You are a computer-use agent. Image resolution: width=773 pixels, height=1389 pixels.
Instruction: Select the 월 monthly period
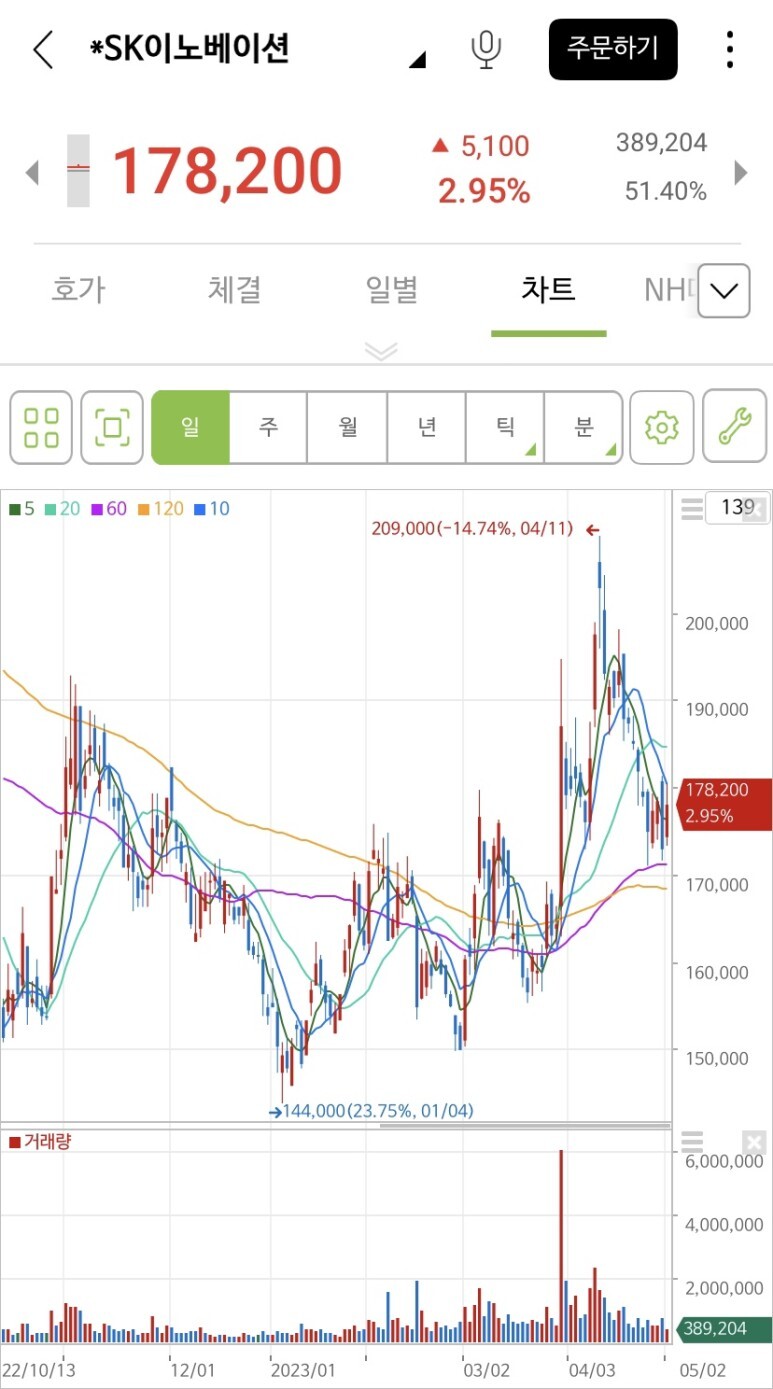coord(347,427)
